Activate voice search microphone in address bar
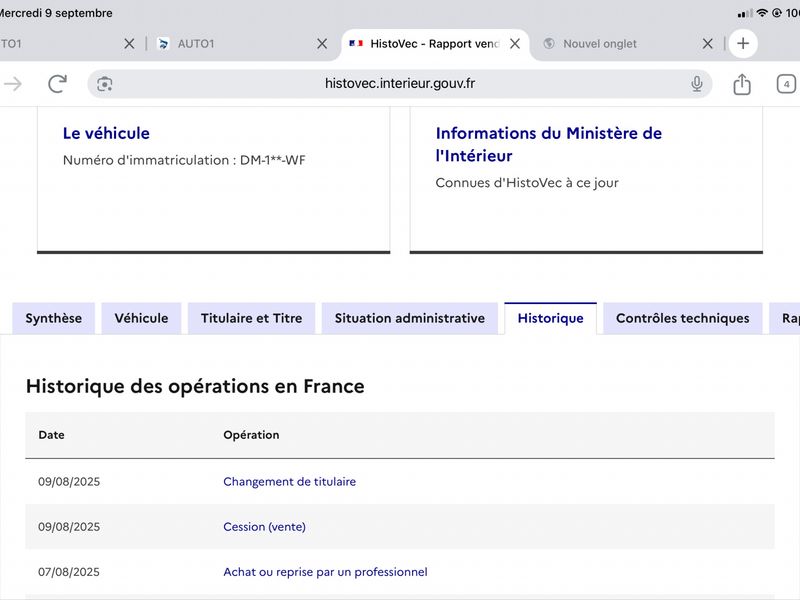This screenshot has height=600, width=800. point(696,84)
